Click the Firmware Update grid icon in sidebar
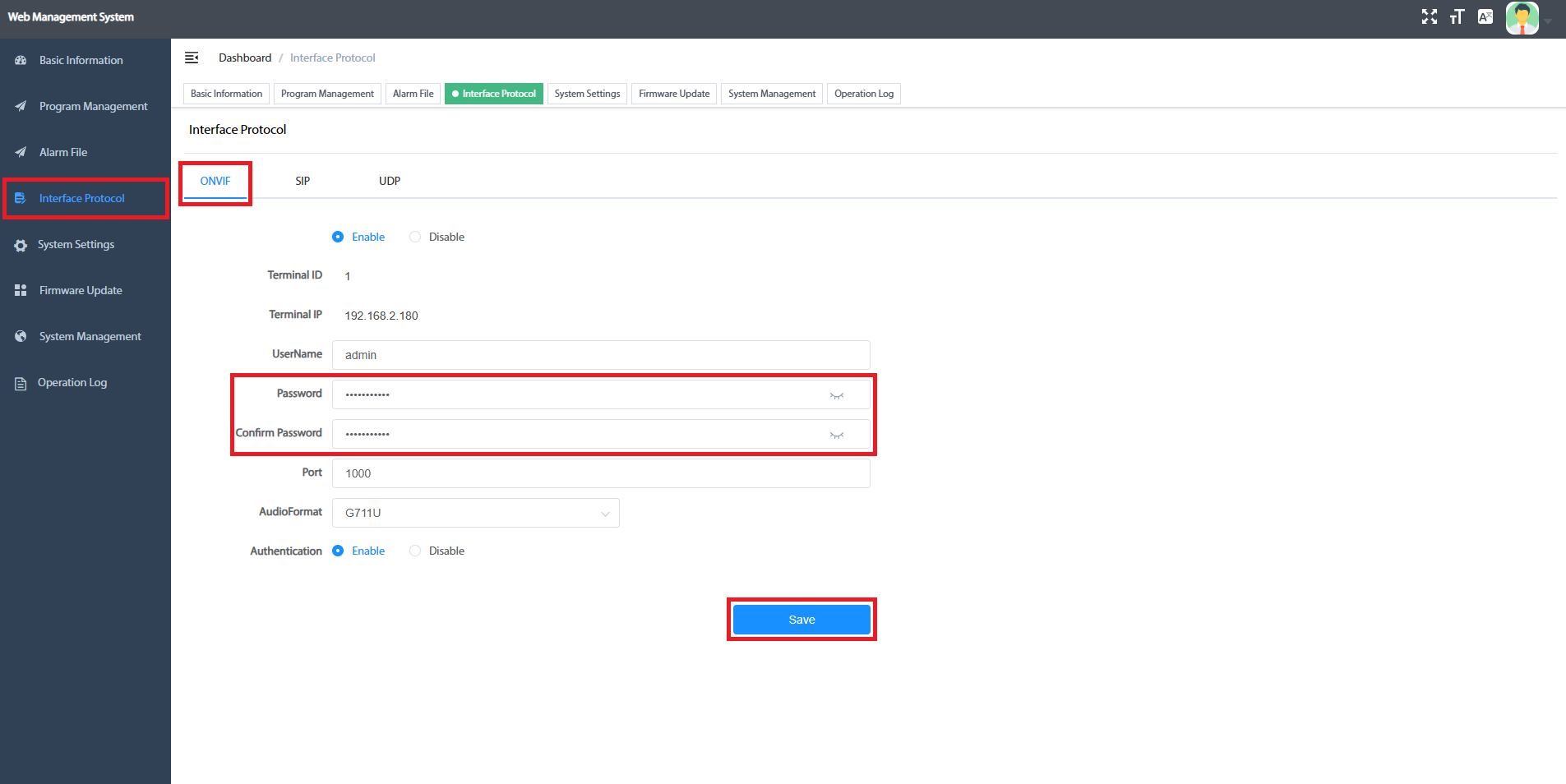 [21, 291]
